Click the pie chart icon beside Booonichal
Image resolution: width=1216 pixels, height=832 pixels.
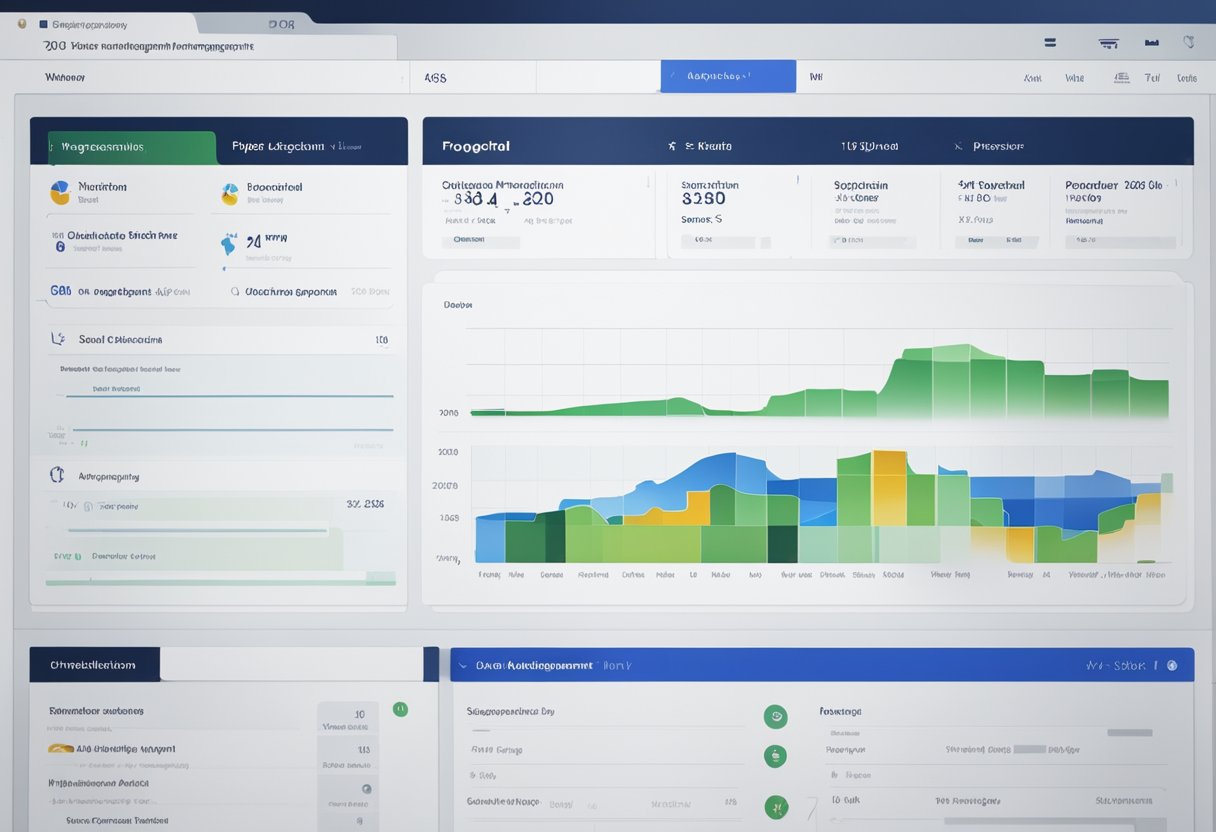click(x=230, y=193)
